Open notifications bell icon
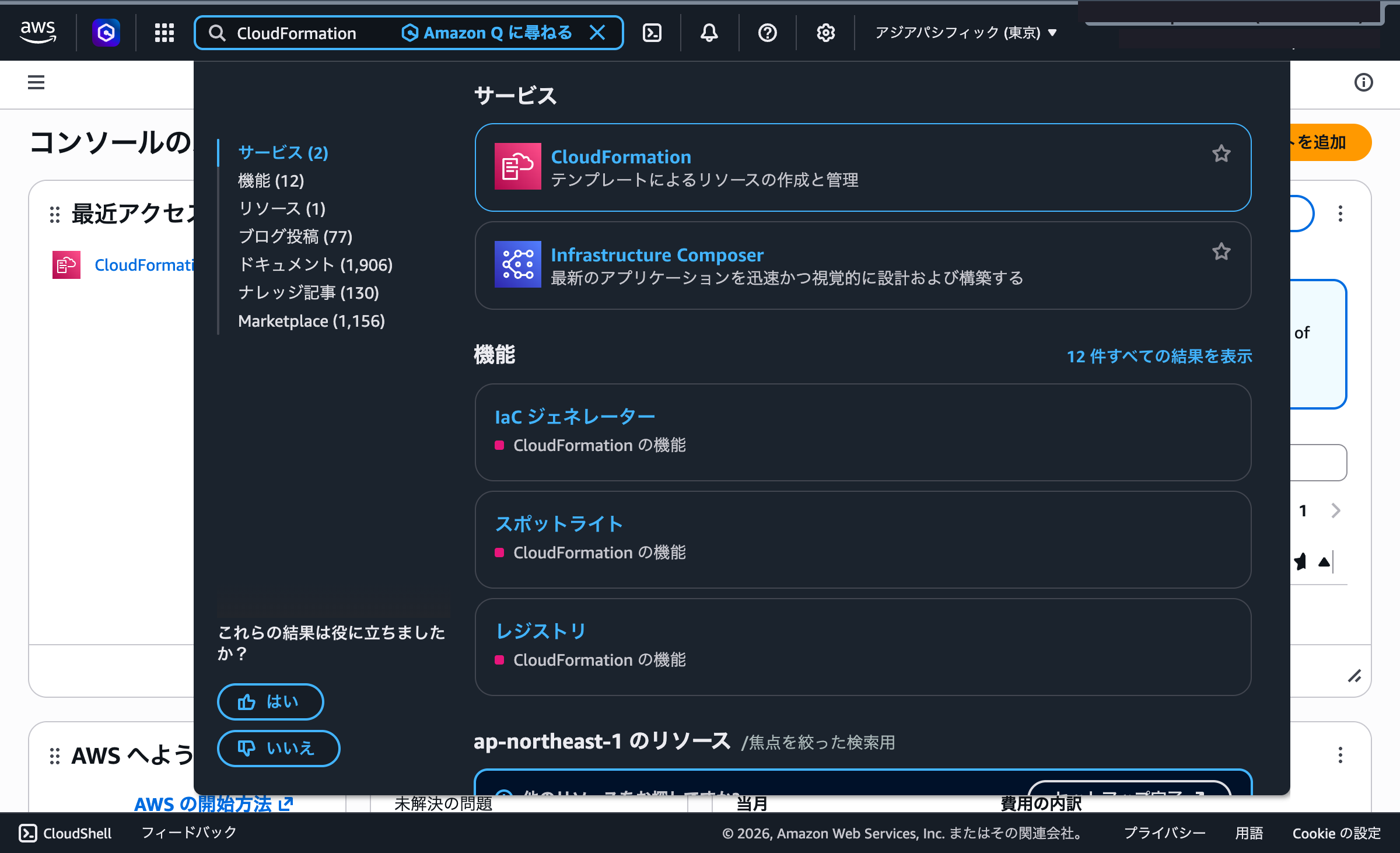 pyautogui.click(x=709, y=33)
